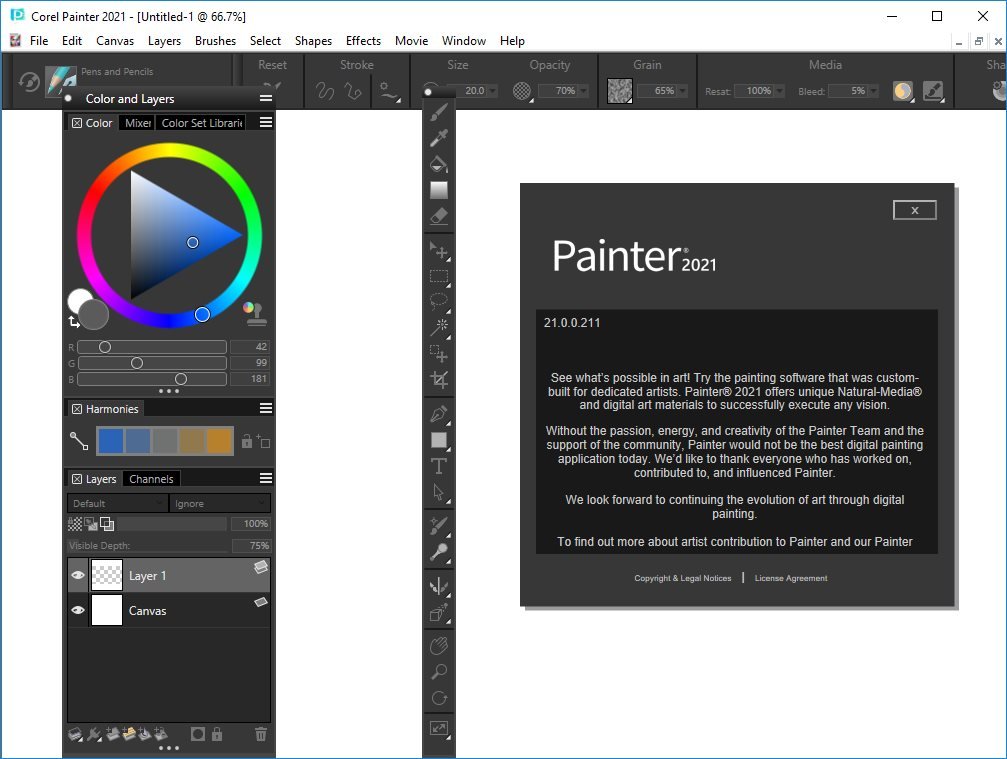Open the Harmonies panel options menu
The height and width of the screenshot is (759, 1007).
tap(266, 408)
